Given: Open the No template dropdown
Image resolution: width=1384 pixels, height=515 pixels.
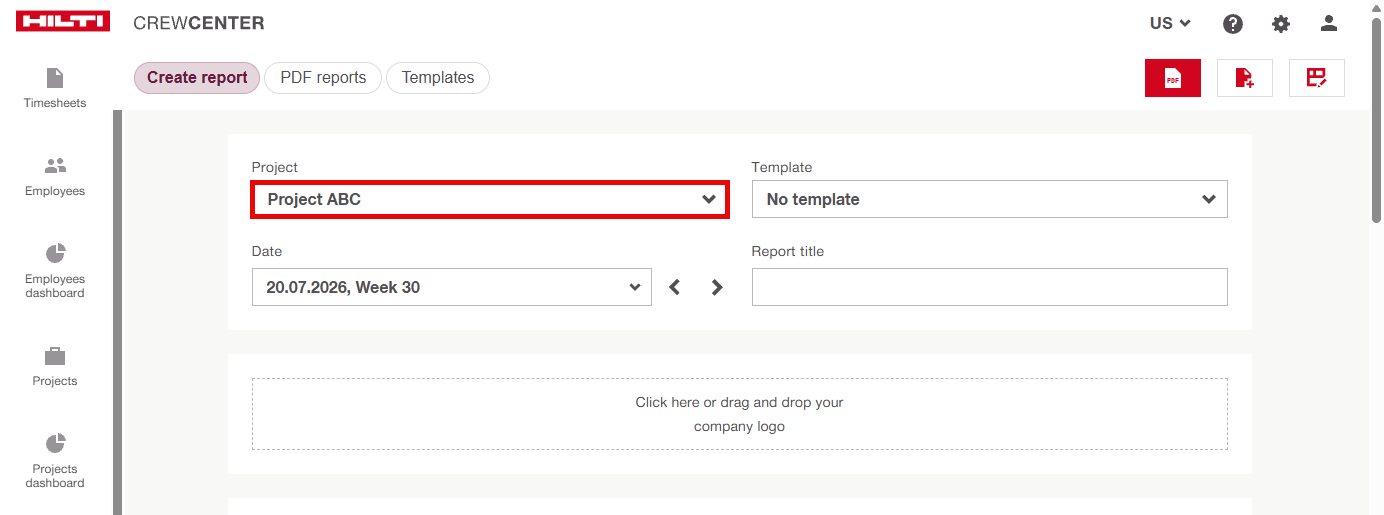Looking at the screenshot, I should point(990,199).
